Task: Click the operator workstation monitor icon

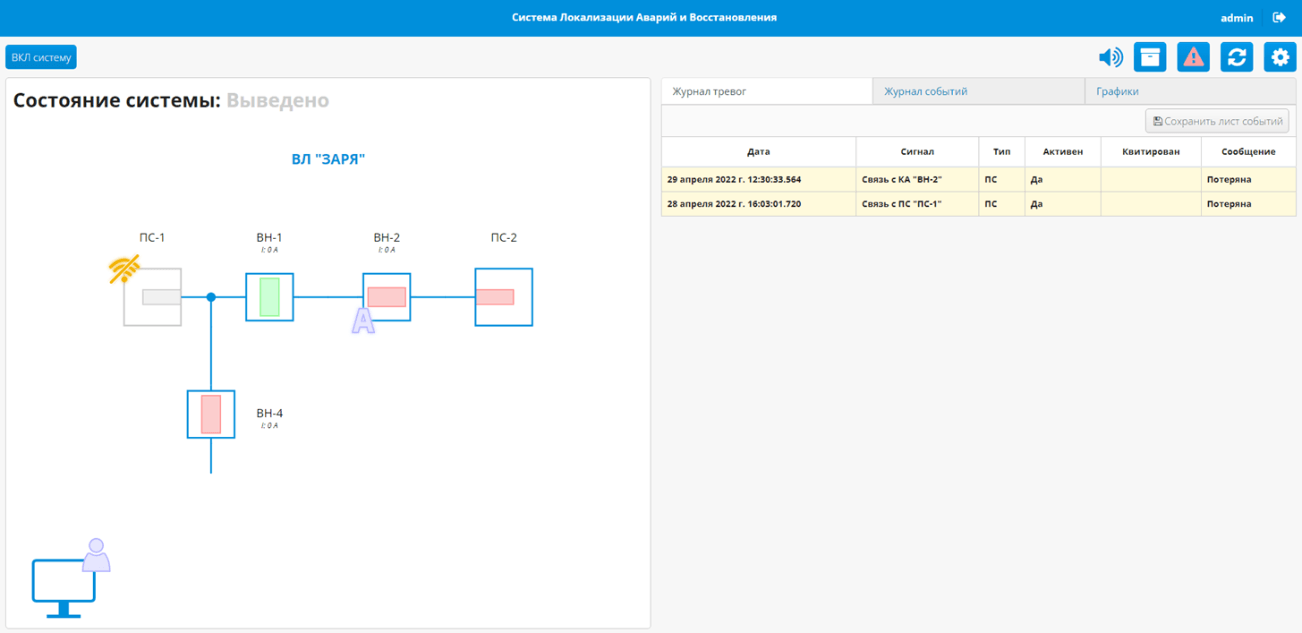Action: (x=64, y=588)
